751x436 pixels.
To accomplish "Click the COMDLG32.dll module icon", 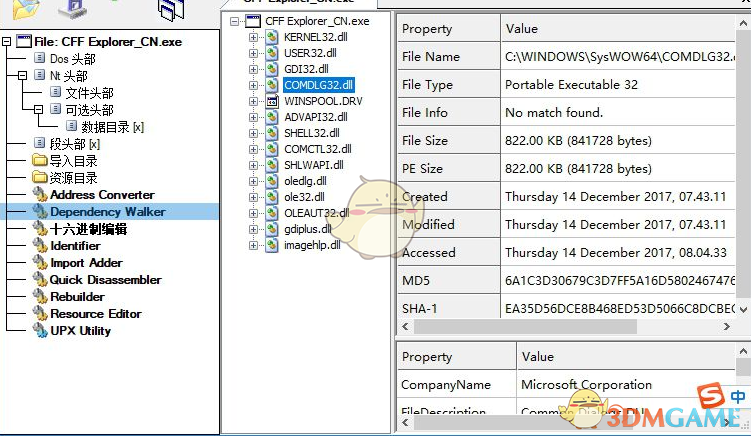I will coord(272,85).
